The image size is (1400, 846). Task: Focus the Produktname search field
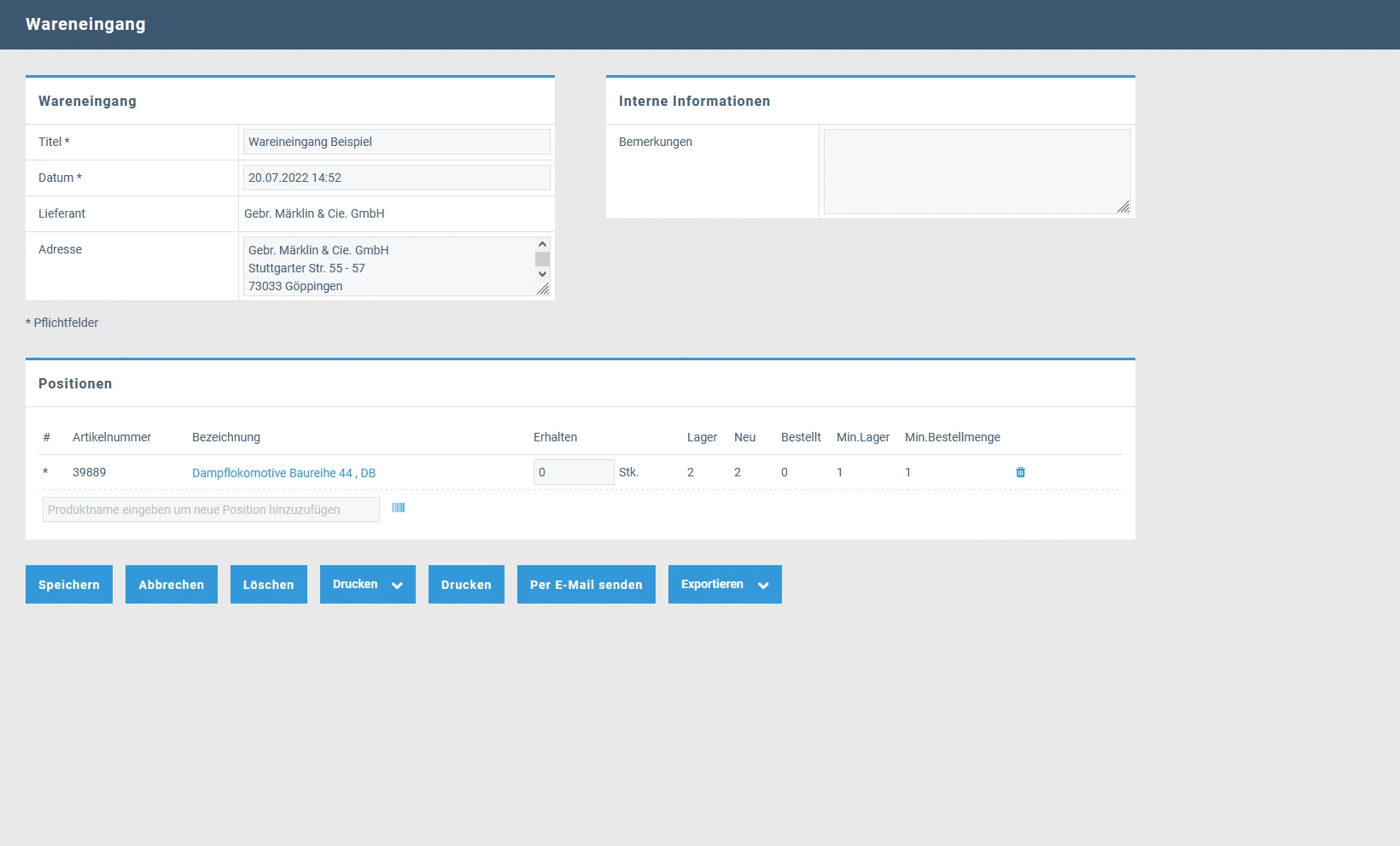211,510
